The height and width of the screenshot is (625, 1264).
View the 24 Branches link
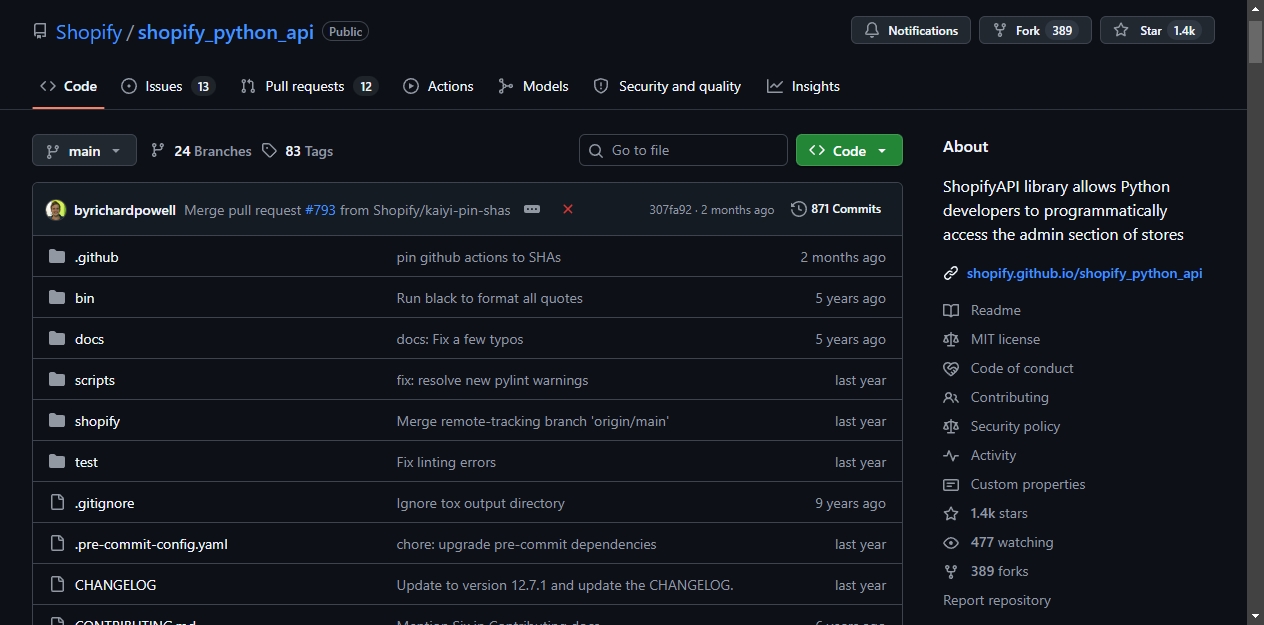click(x=201, y=151)
